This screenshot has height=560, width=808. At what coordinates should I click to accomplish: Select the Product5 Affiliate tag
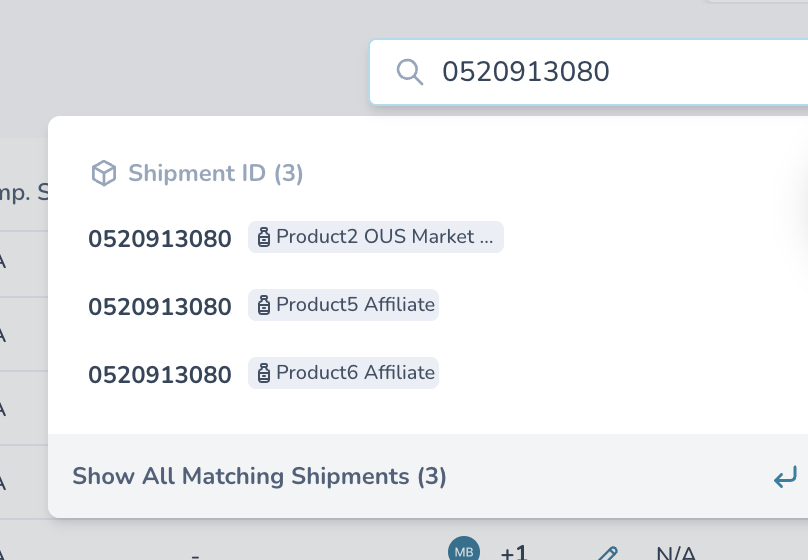click(x=343, y=305)
